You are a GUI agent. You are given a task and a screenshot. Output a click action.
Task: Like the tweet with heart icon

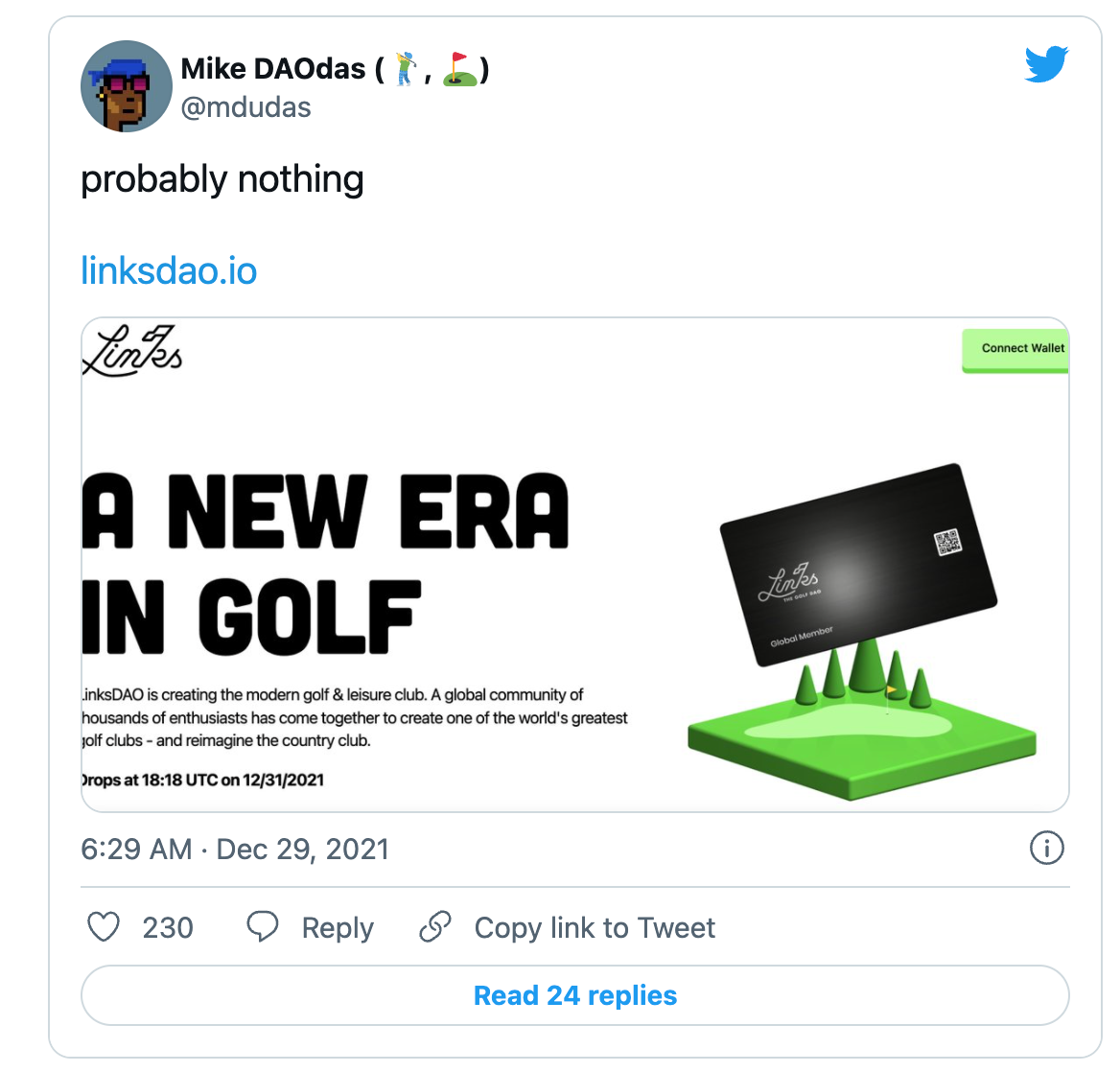tap(104, 927)
